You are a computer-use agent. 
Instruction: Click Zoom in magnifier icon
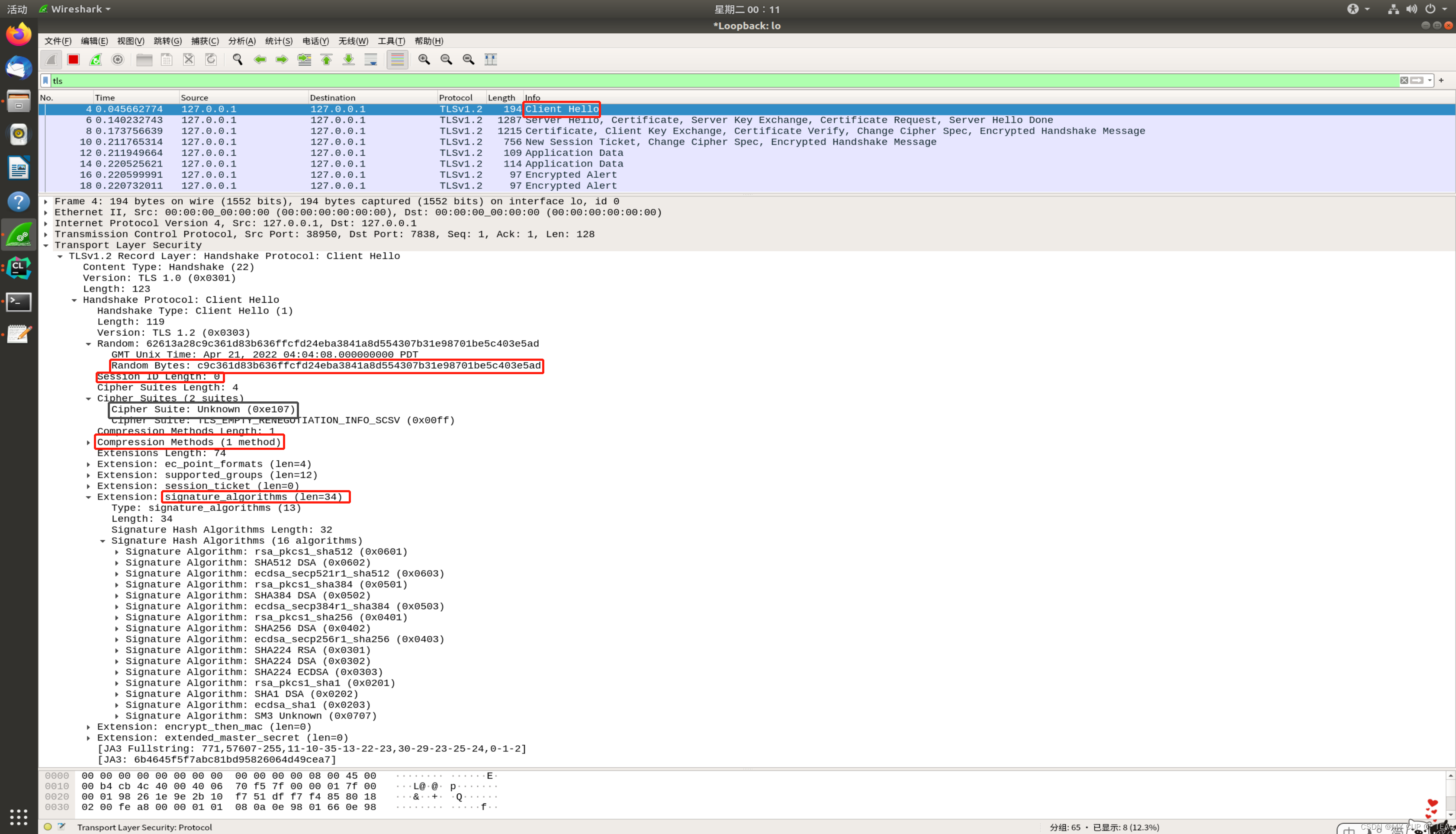point(424,60)
